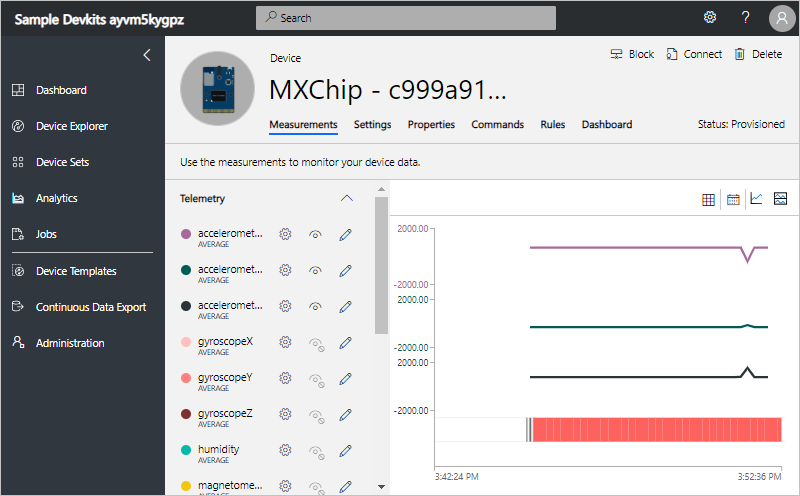Switch to the Commands tab
This screenshot has width=800, height=496.
[x=497, y=125]
